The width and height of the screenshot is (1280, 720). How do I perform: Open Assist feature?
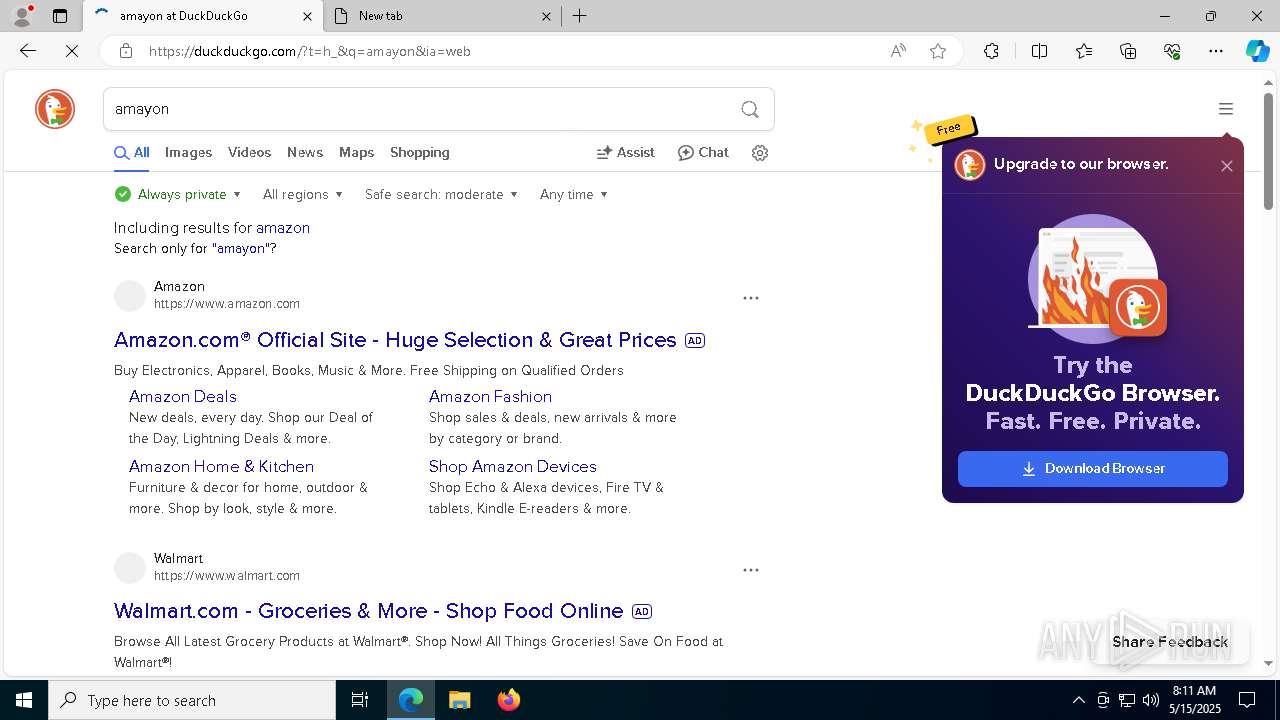pyautogui.click(x=626, y=153)
